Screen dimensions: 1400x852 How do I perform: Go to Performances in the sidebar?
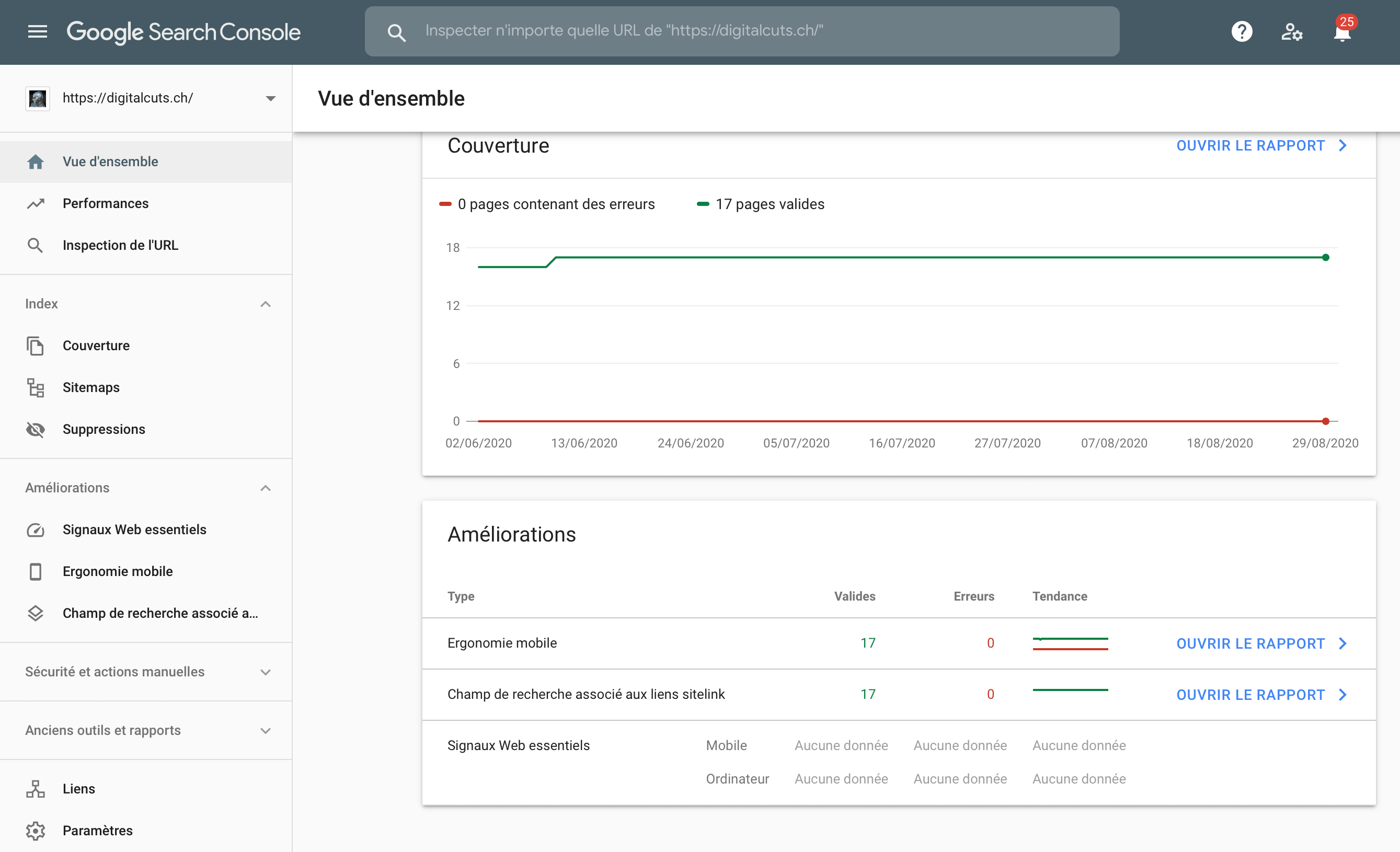tap(146, 203)
